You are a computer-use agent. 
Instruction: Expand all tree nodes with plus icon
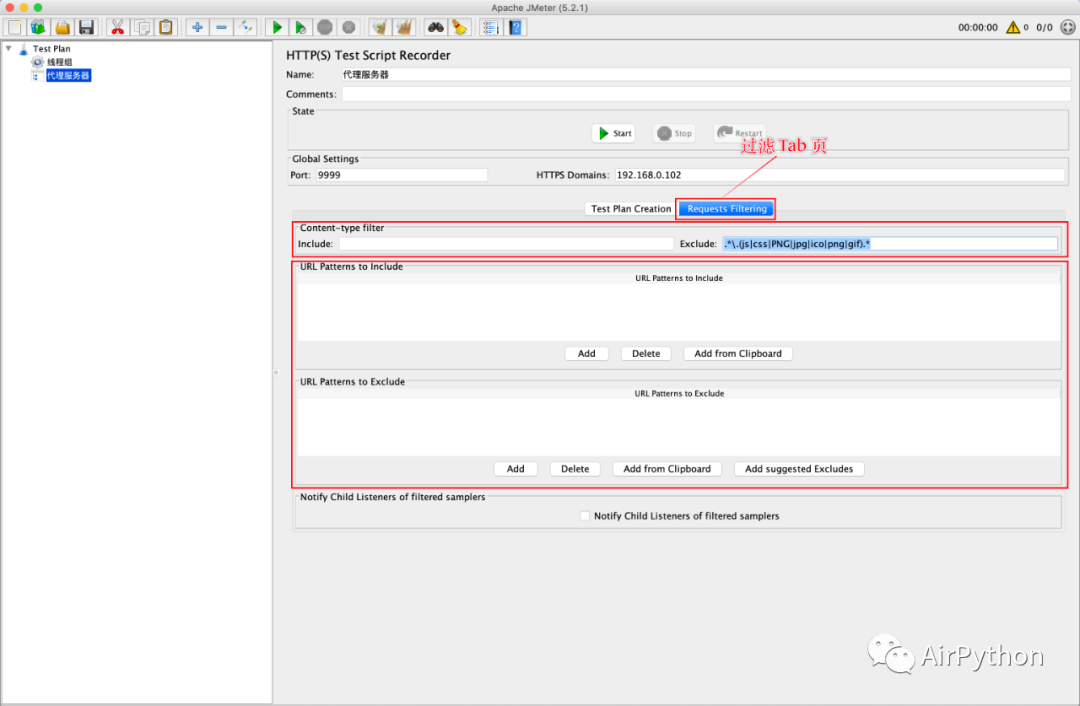click(198, 28)
